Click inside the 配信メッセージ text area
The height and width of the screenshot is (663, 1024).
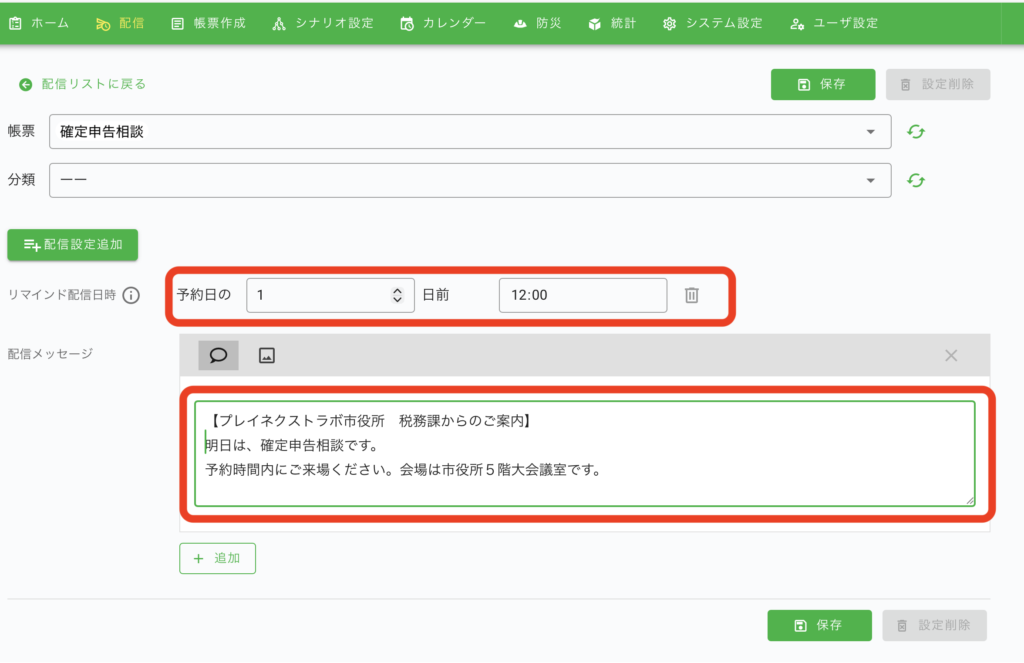[x=584, y=454]
